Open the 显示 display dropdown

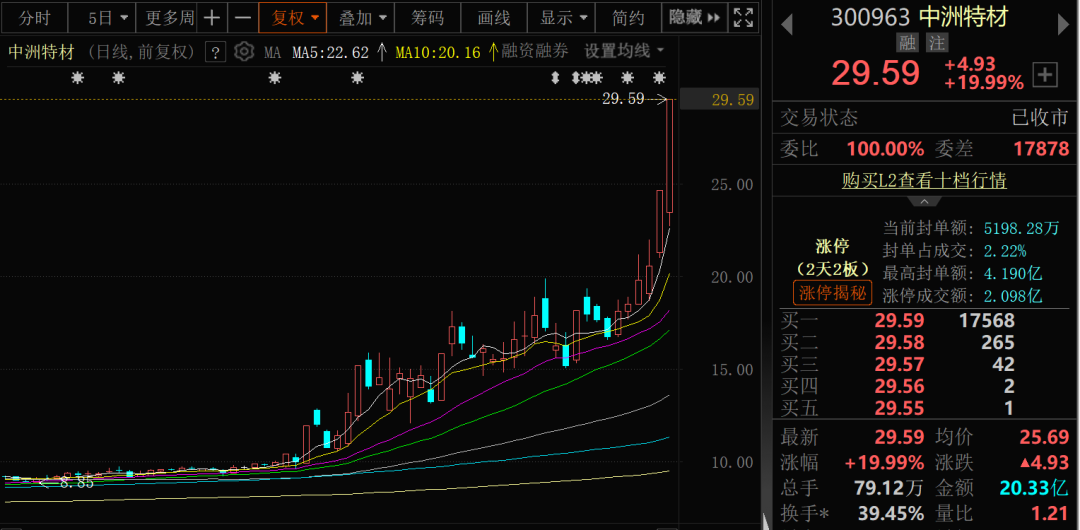[x=563, y=18]
